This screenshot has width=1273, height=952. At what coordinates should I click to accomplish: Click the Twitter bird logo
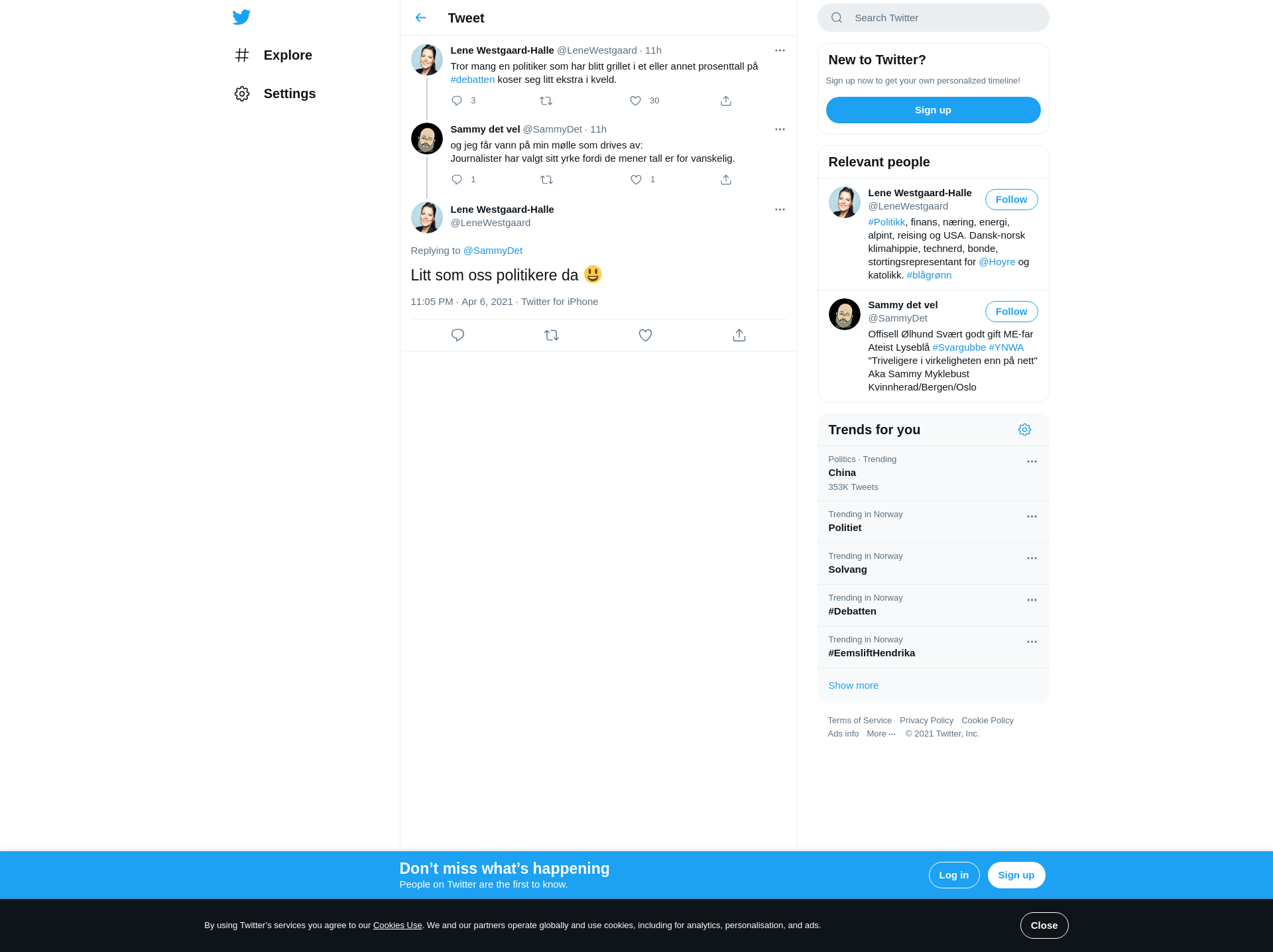pyautogui.click(x=241, y=17)
